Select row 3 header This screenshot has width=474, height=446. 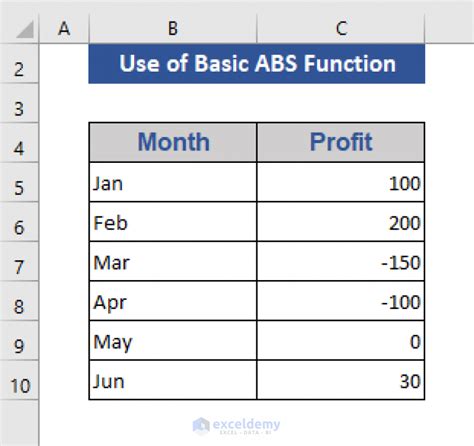click(19, 103)
